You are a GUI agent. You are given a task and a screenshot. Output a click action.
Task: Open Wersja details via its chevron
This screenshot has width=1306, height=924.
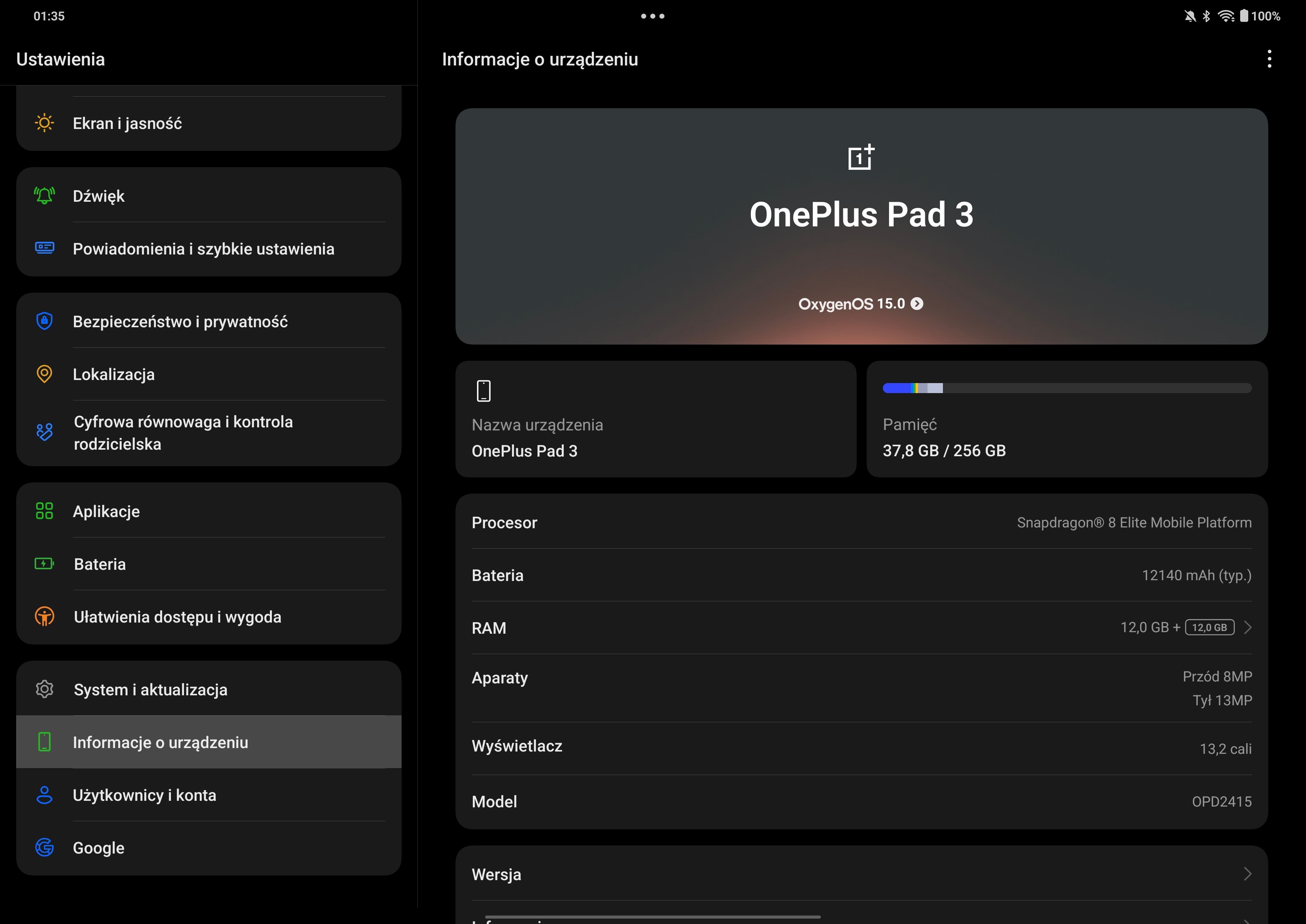1248,874
